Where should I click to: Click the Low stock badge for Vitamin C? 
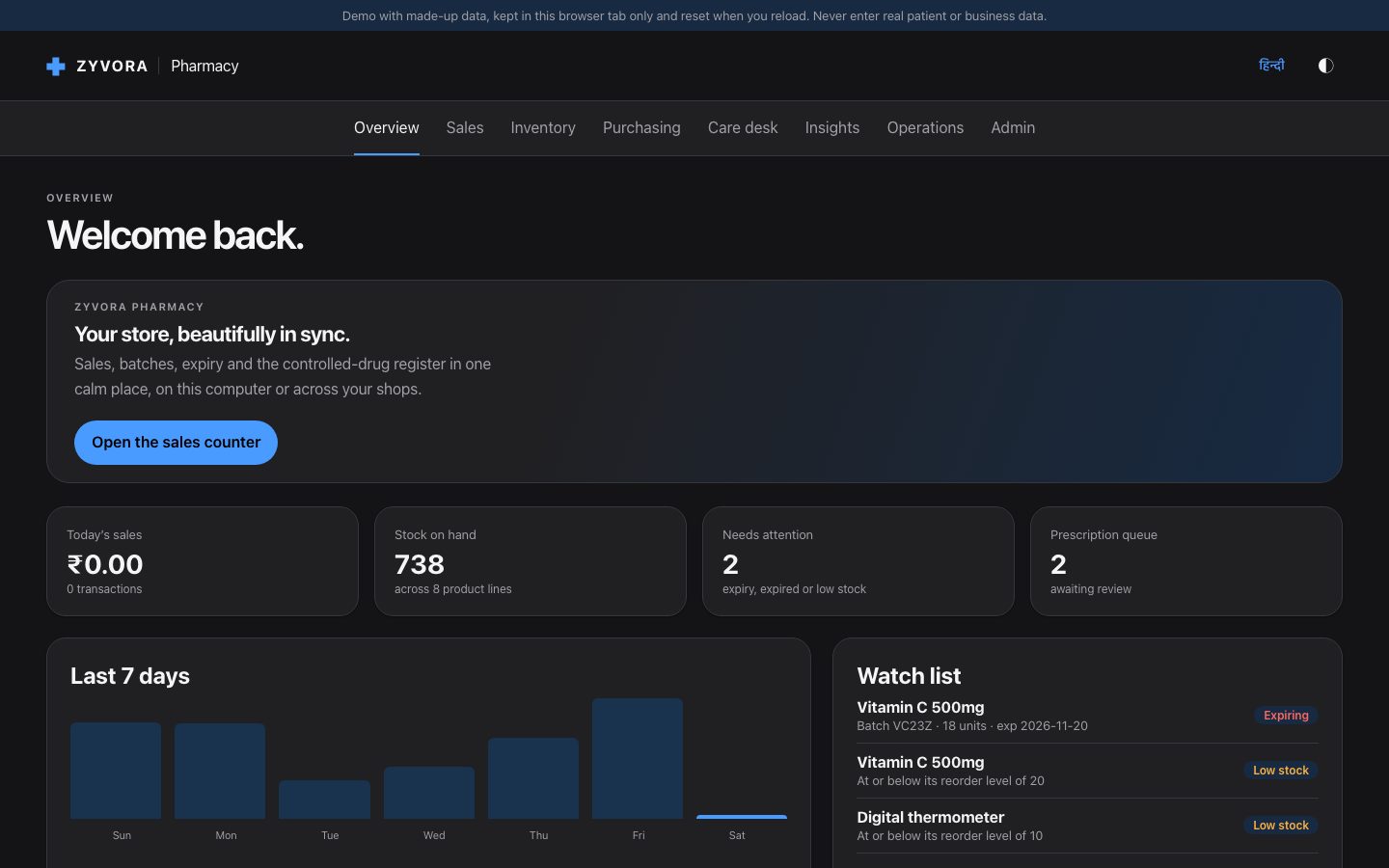(x=1280, y=771)
